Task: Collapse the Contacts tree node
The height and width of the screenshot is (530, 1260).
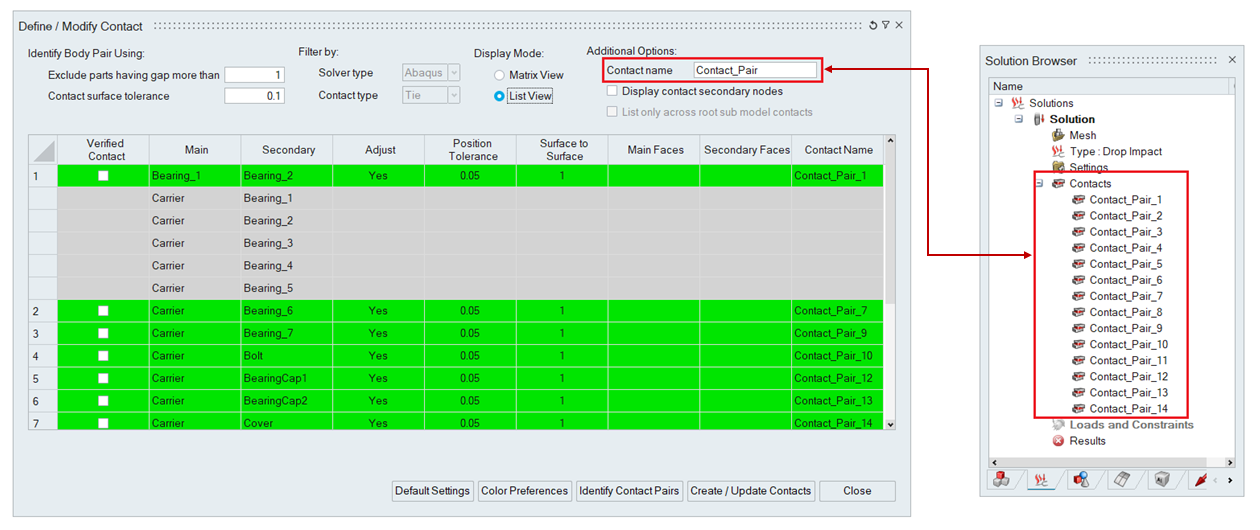Action: pyautogui.click(x=1039, y=184)
